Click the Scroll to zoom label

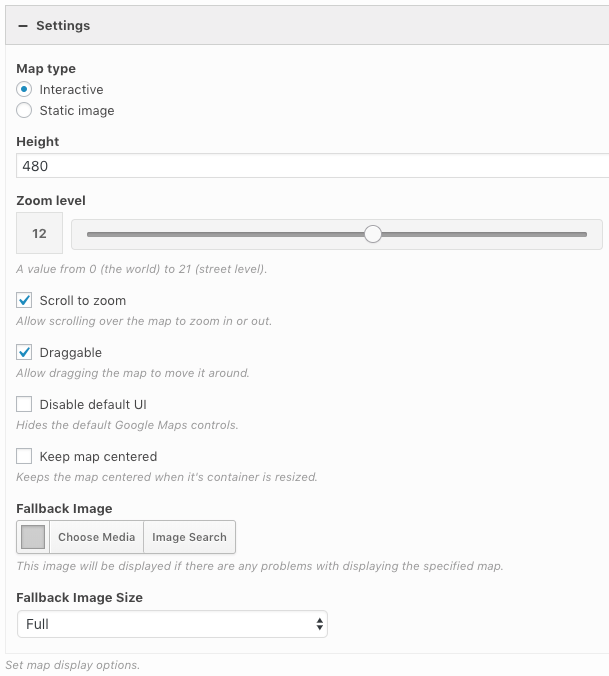click(83, 300)
